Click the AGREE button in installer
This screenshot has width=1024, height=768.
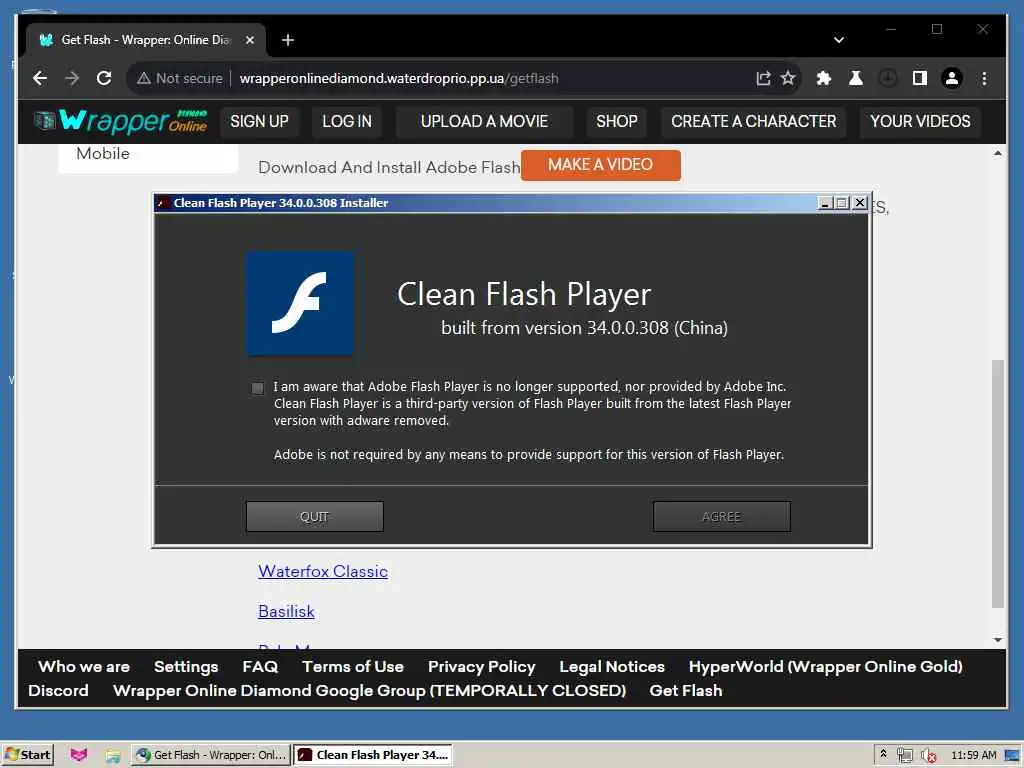point(722,517)
